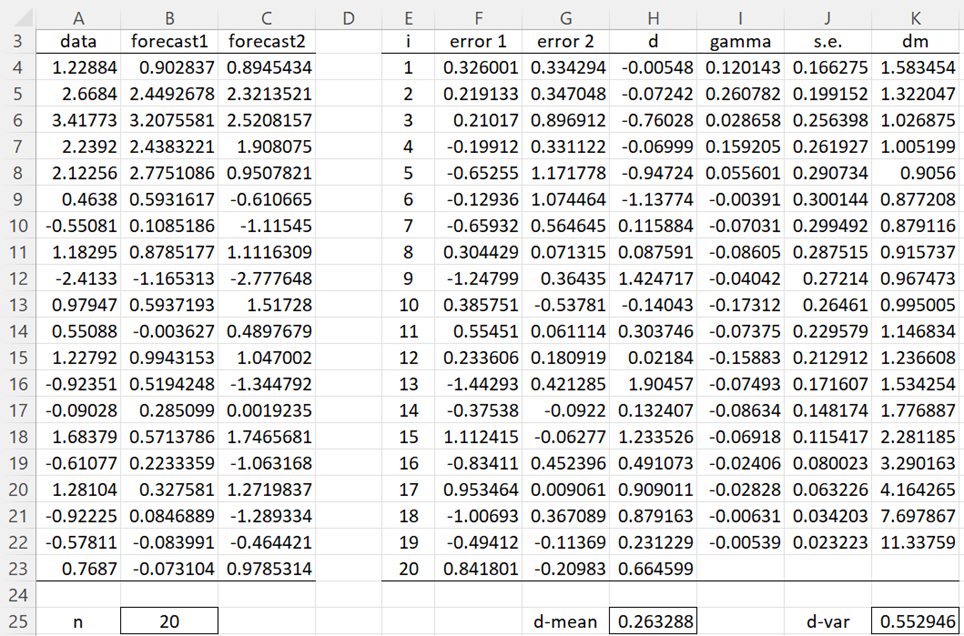Click the forecast1 header cell
The image size is (964, 636).
coord(169,41)
